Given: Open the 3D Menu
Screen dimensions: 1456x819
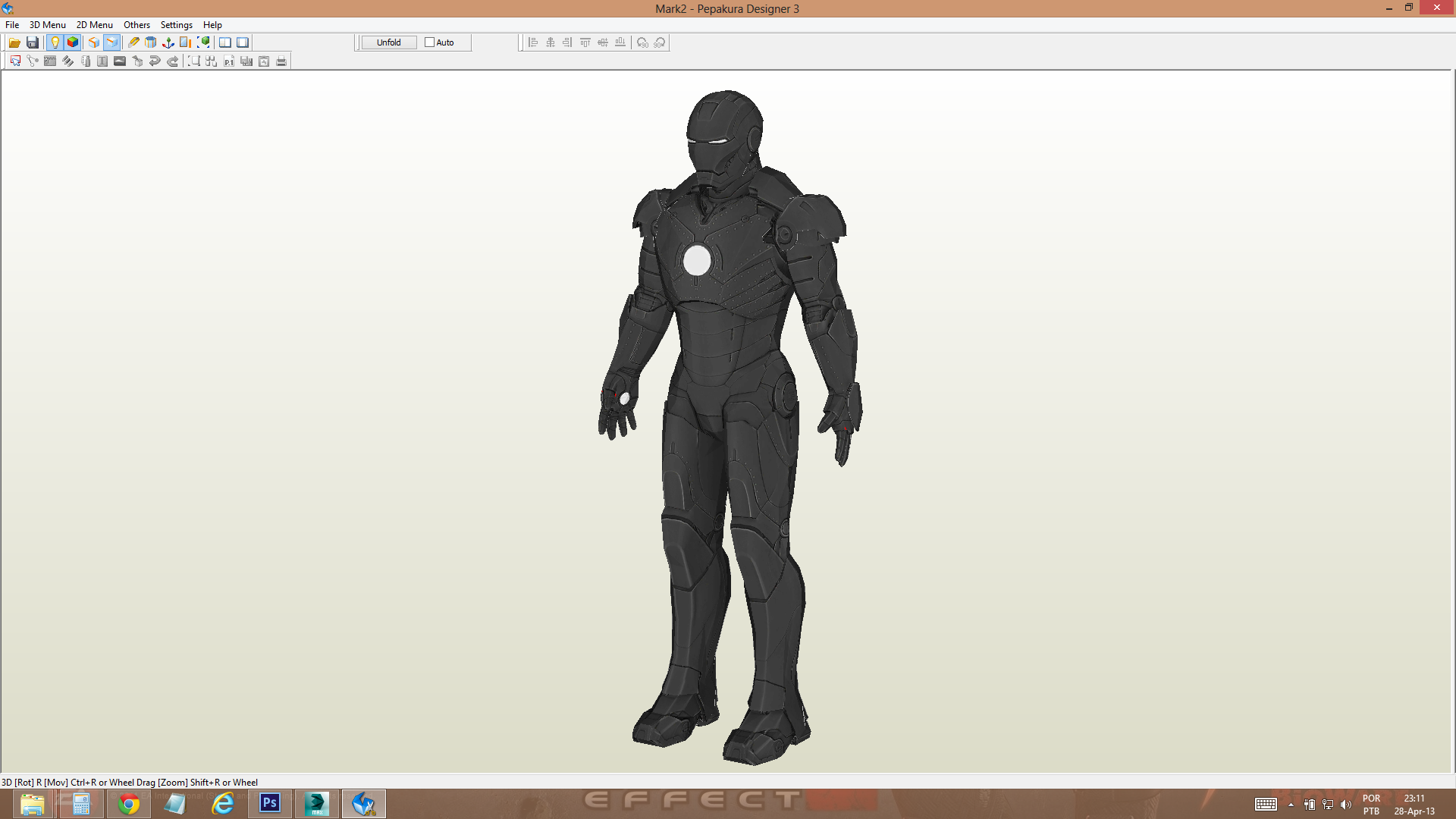Looking at the screenshot, I should point(48,25).
